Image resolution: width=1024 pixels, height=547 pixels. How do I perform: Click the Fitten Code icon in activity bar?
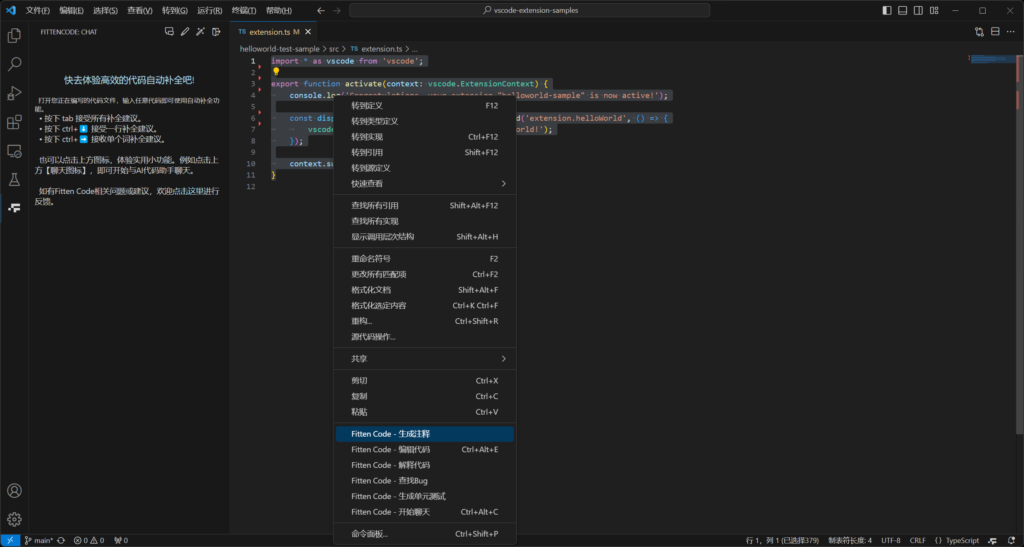click(x=14, y=208)
